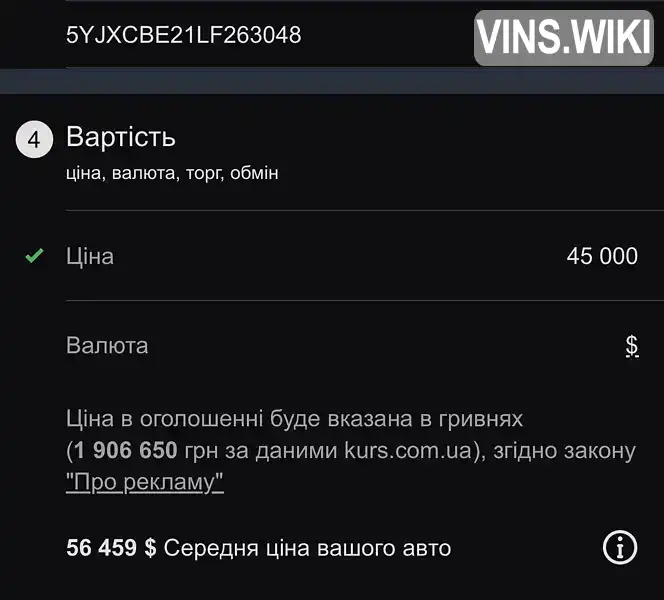
Task: Open the $ currency selector
Action: [632, 346]
